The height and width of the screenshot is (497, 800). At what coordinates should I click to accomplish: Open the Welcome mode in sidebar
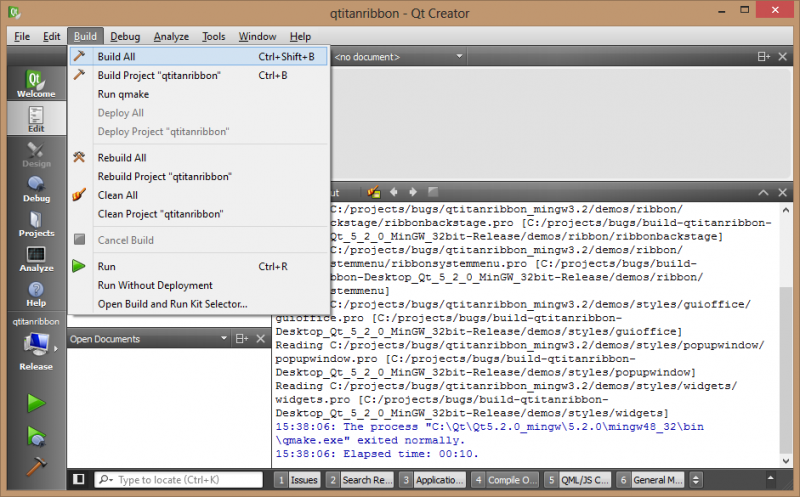tap(35, 83)
